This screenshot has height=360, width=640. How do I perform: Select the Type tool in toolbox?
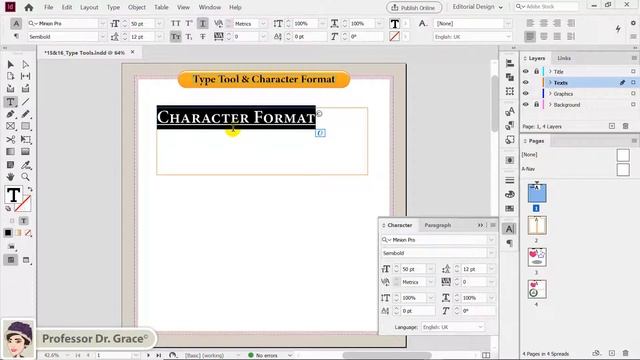click(11, 102)
